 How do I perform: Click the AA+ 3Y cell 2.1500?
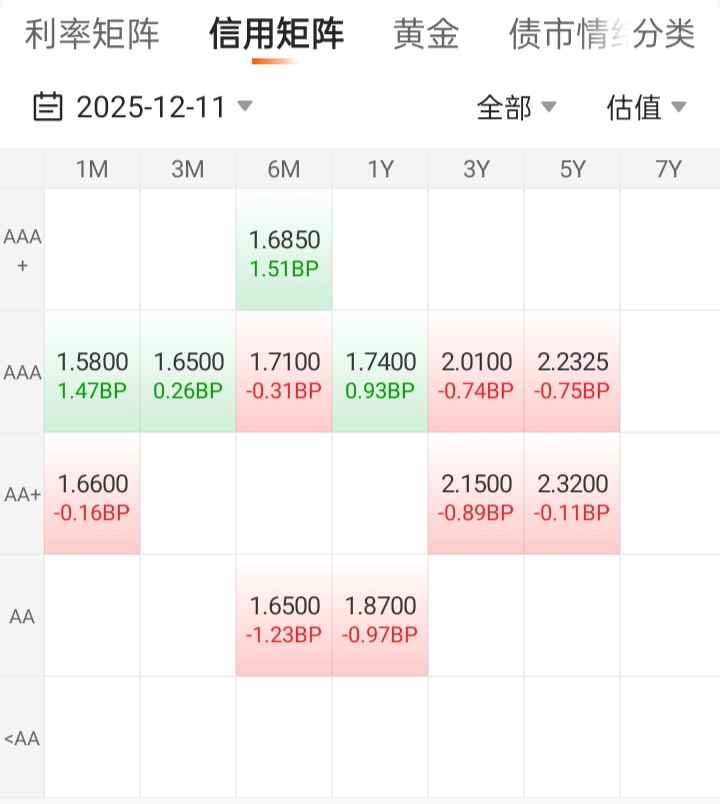(x=476, y=496)
